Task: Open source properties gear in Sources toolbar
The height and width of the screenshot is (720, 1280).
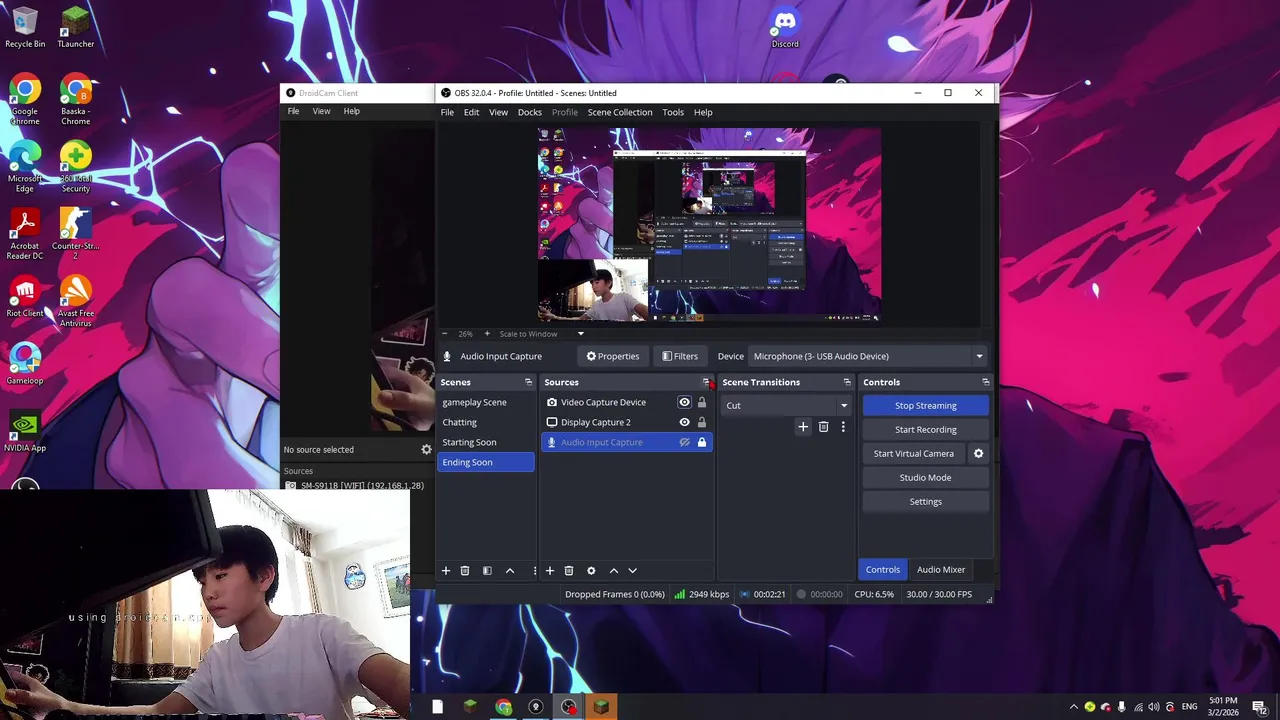Action: coord(591,570)
